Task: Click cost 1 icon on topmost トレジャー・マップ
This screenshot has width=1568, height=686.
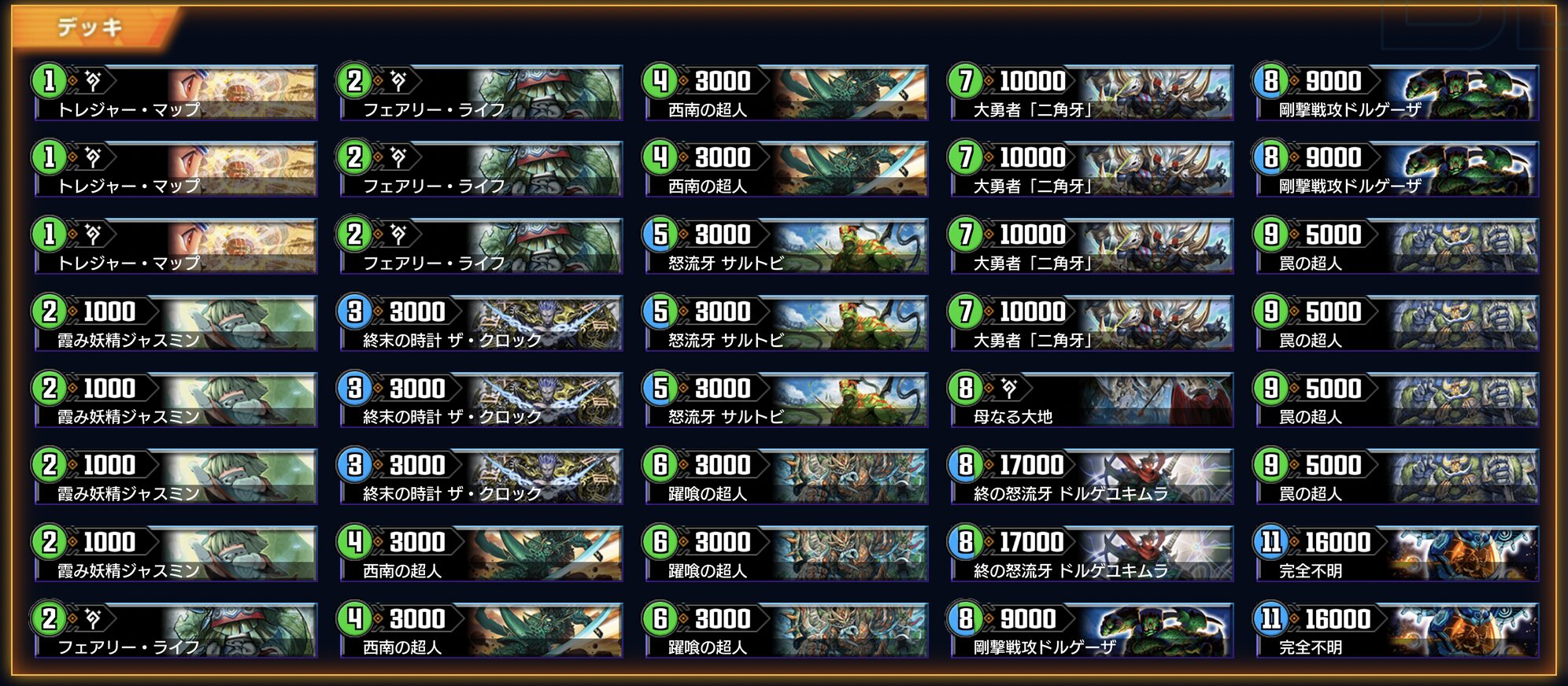Action: pyautogui.click(x=50, y=79)
